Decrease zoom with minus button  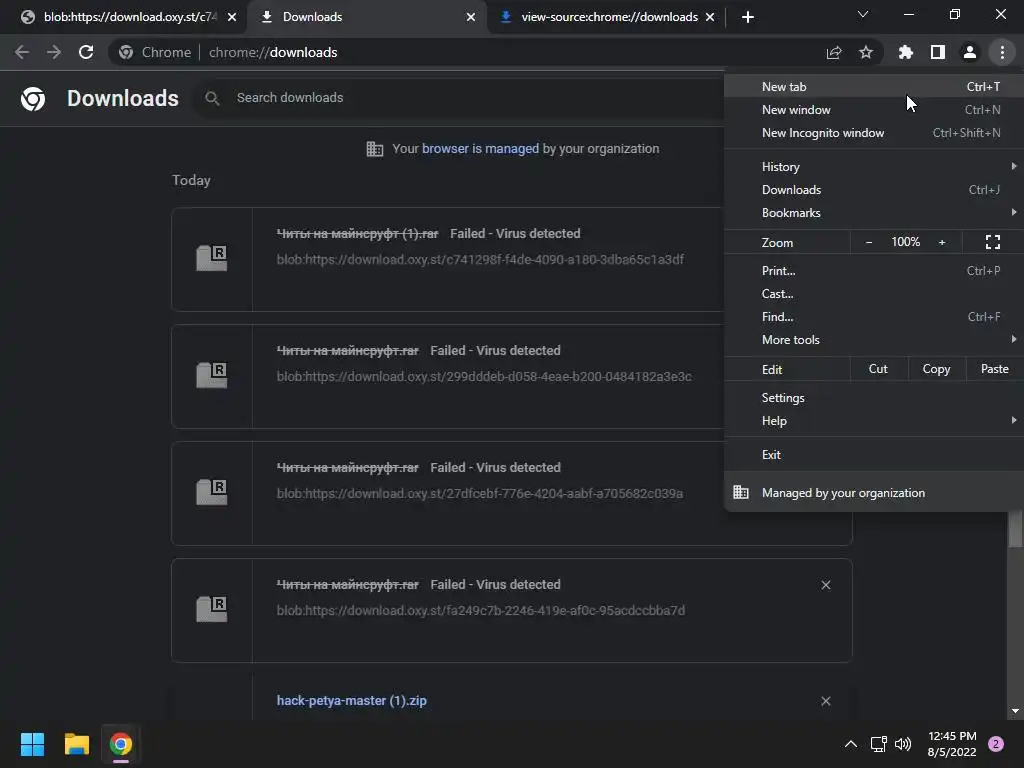pos(869,242)
